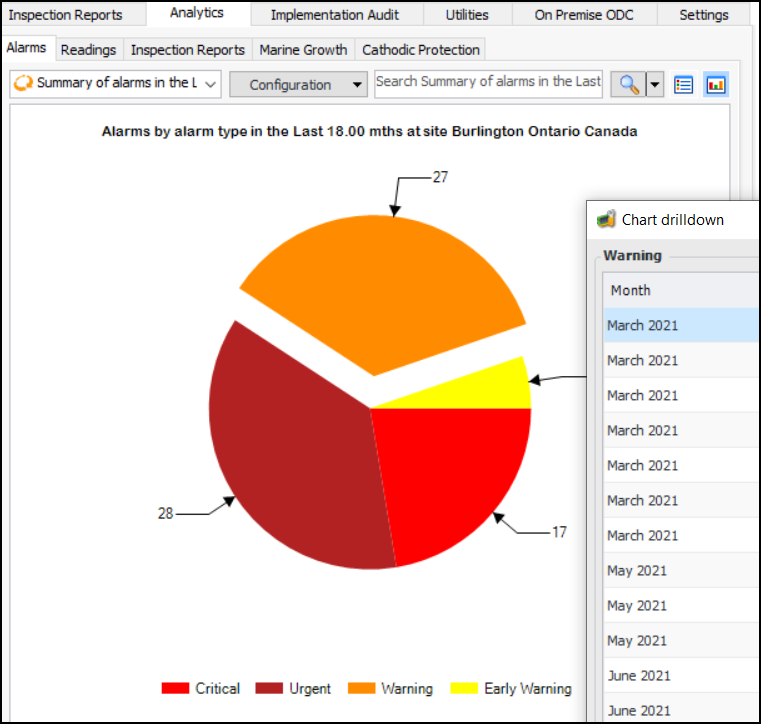Screen dimensions: 761x724
Task: Switch to chart view icon
Action: pos(716,85)
